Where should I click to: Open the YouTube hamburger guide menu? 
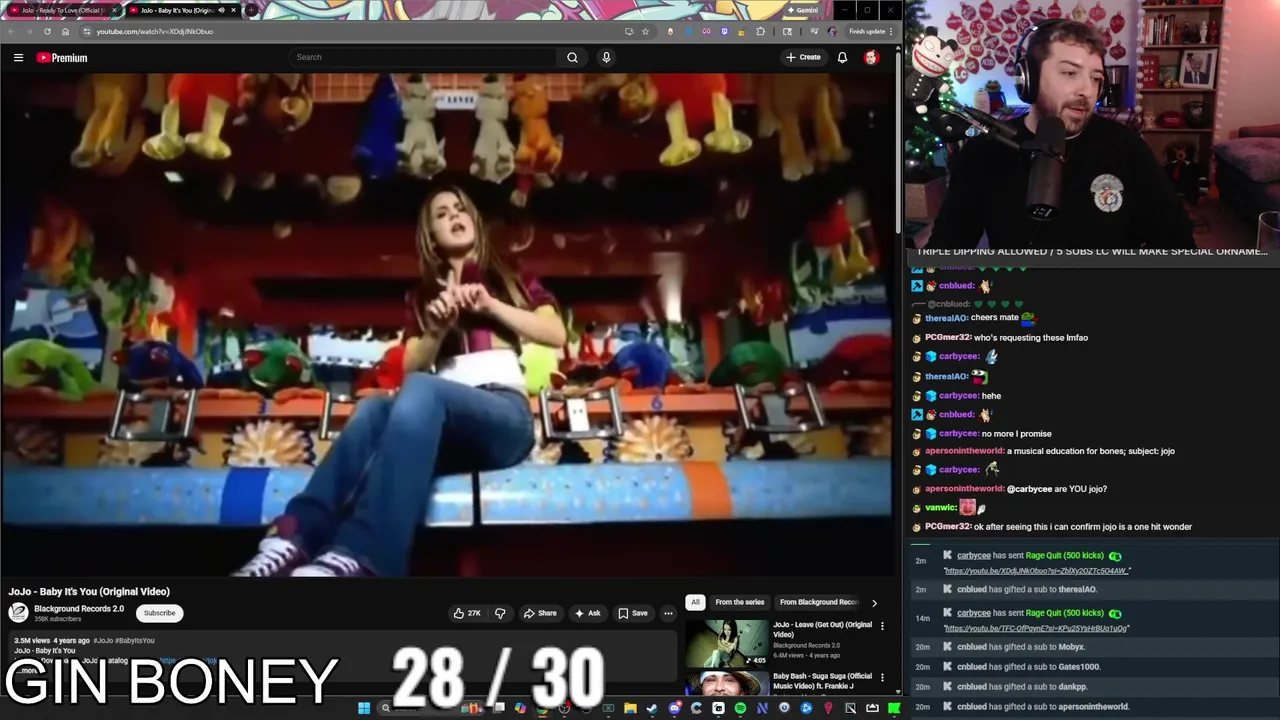coord(18,58)
